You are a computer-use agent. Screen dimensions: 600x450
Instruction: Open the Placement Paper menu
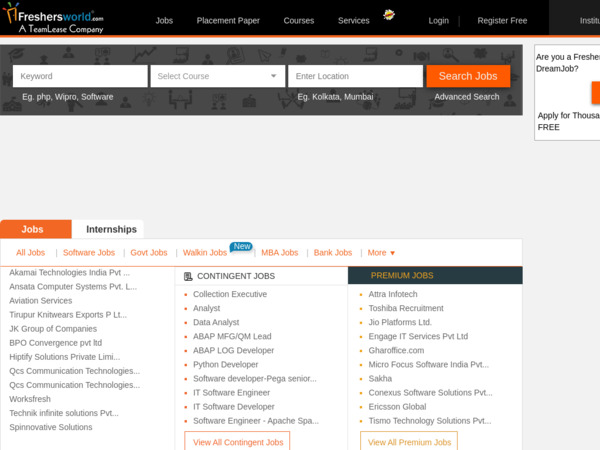(x=228, y=21)
